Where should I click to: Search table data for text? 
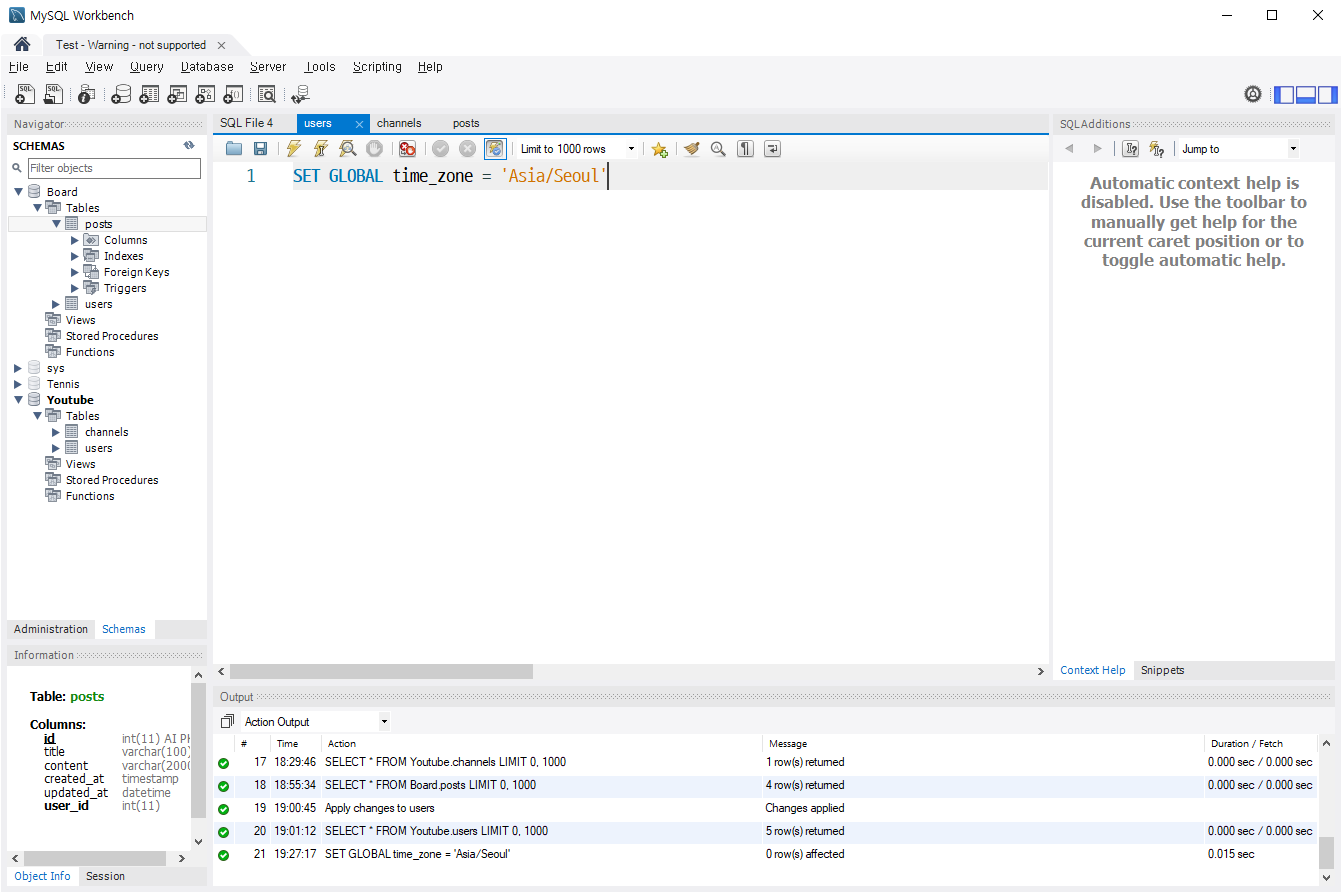[267, 94]
